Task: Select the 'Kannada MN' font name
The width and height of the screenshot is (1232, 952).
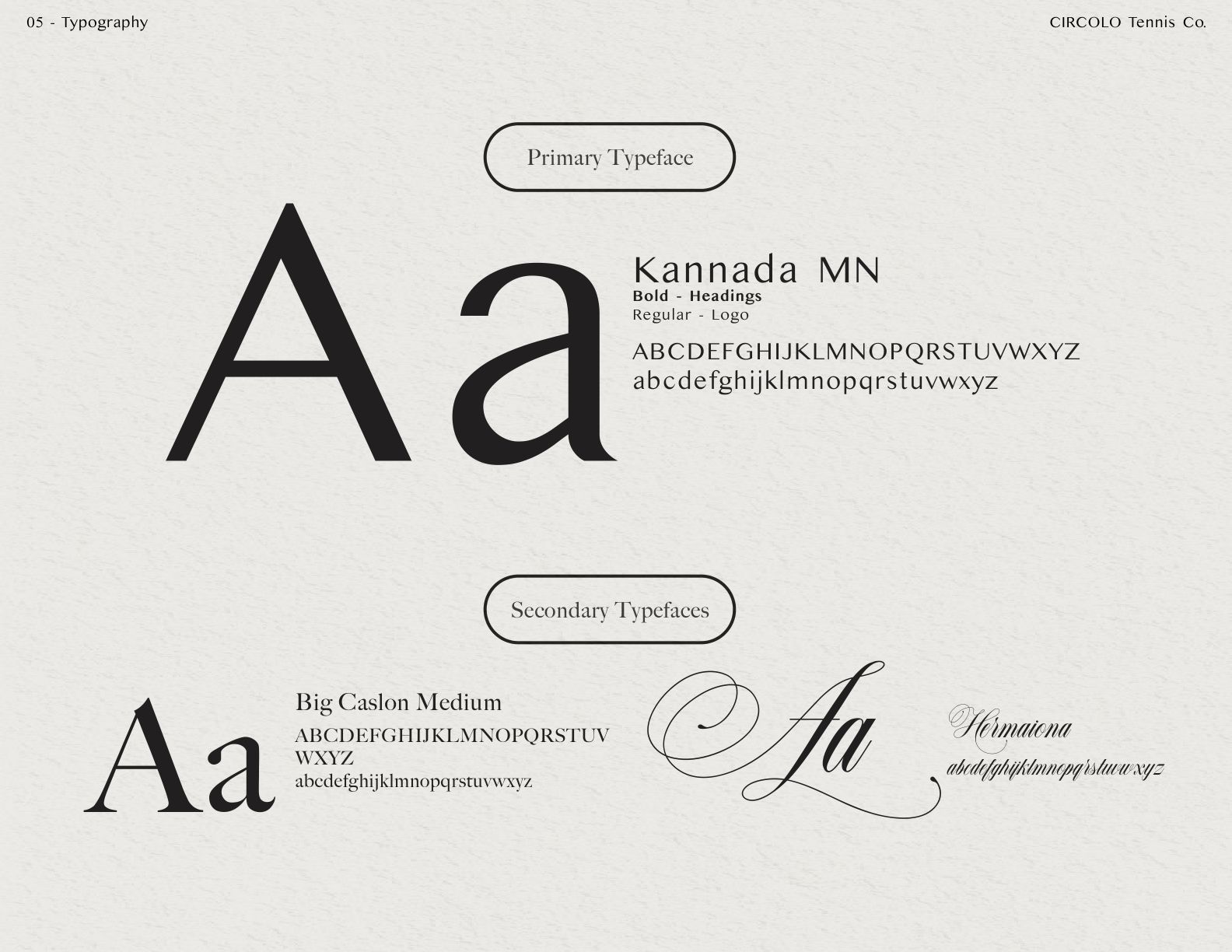Action: click(x=756, y=270)
